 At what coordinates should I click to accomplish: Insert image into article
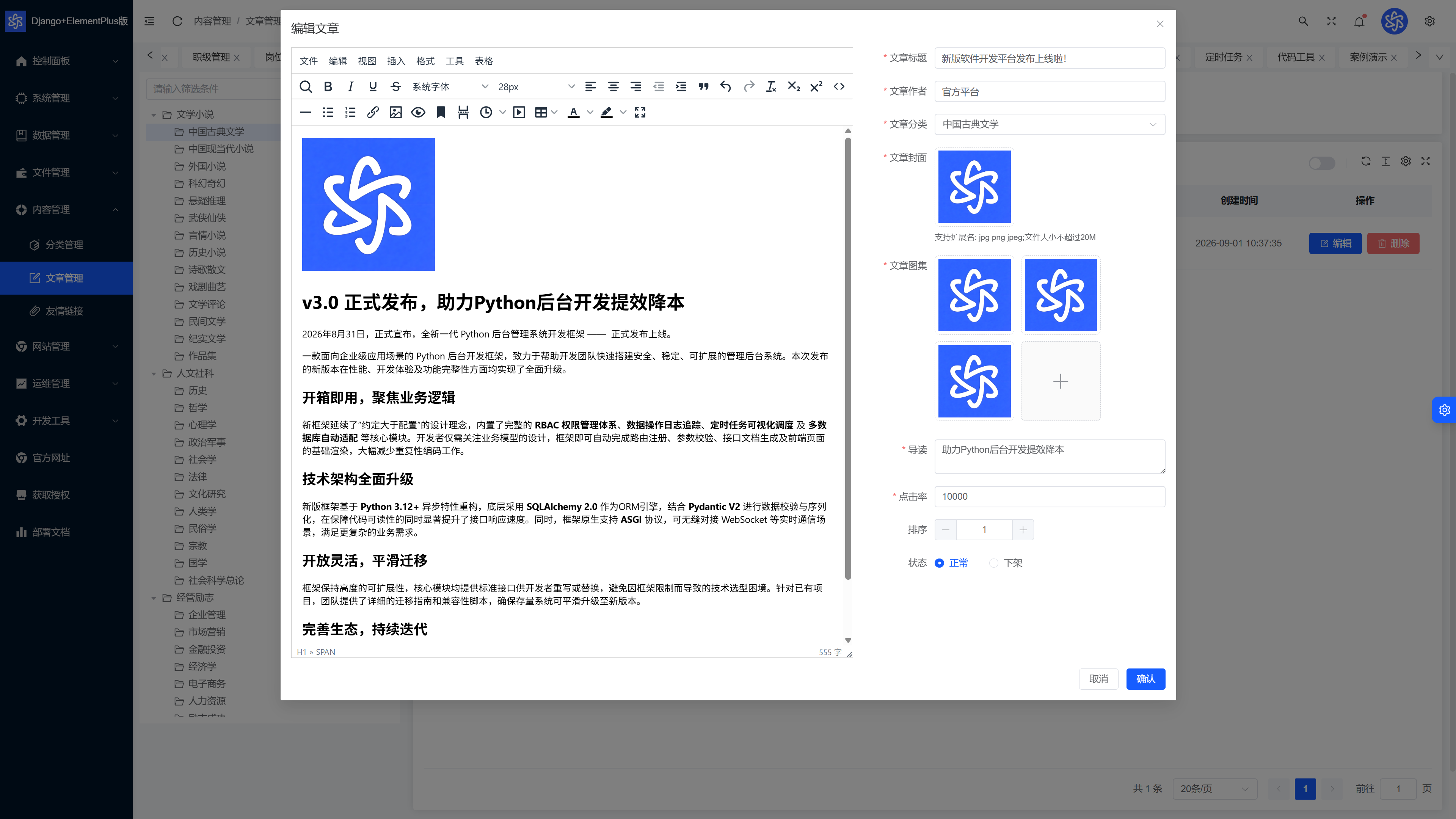(395, 113)
